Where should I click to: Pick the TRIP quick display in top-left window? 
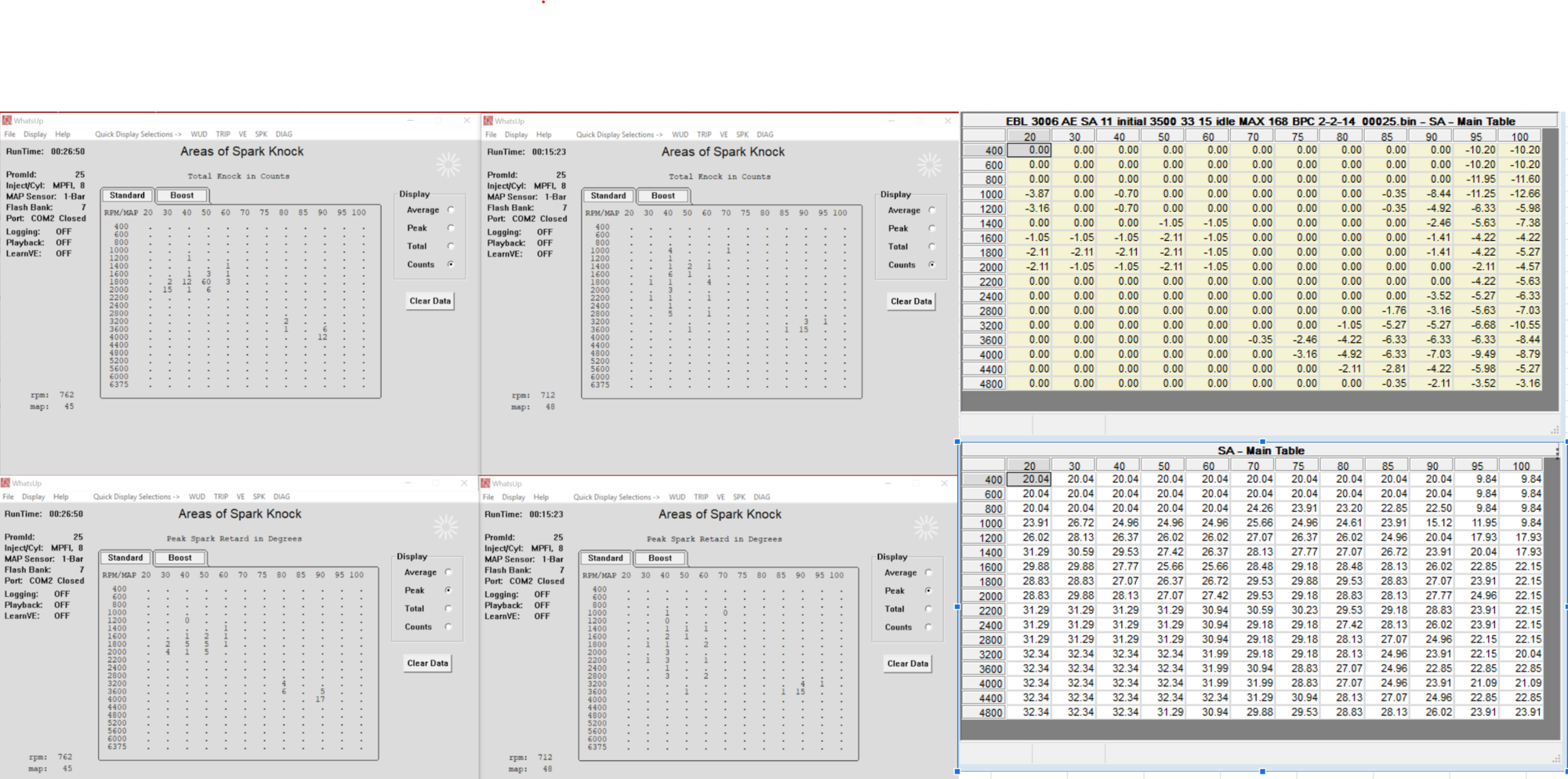click(x=223, y=134)
